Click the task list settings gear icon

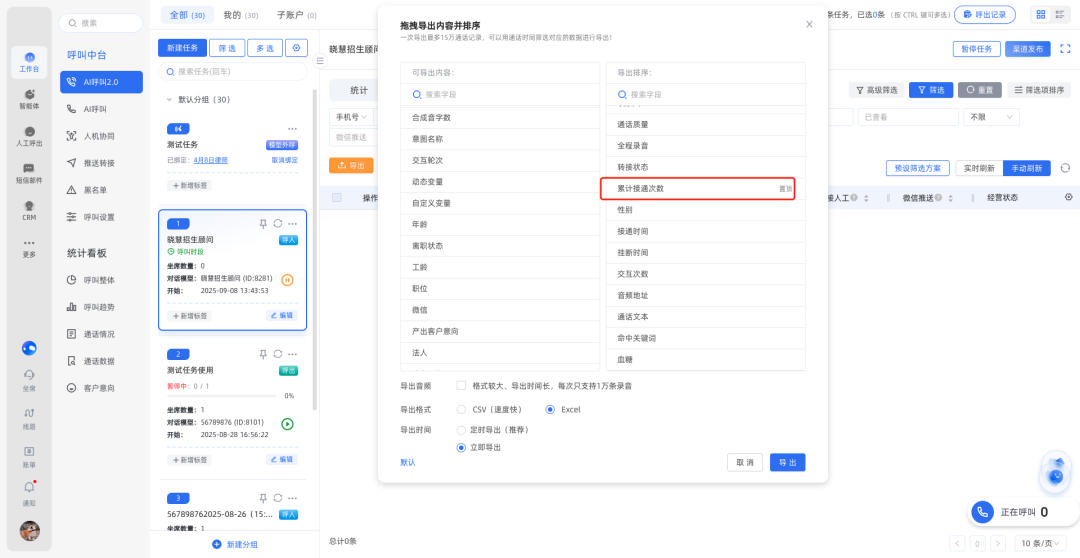coord(296,48)
